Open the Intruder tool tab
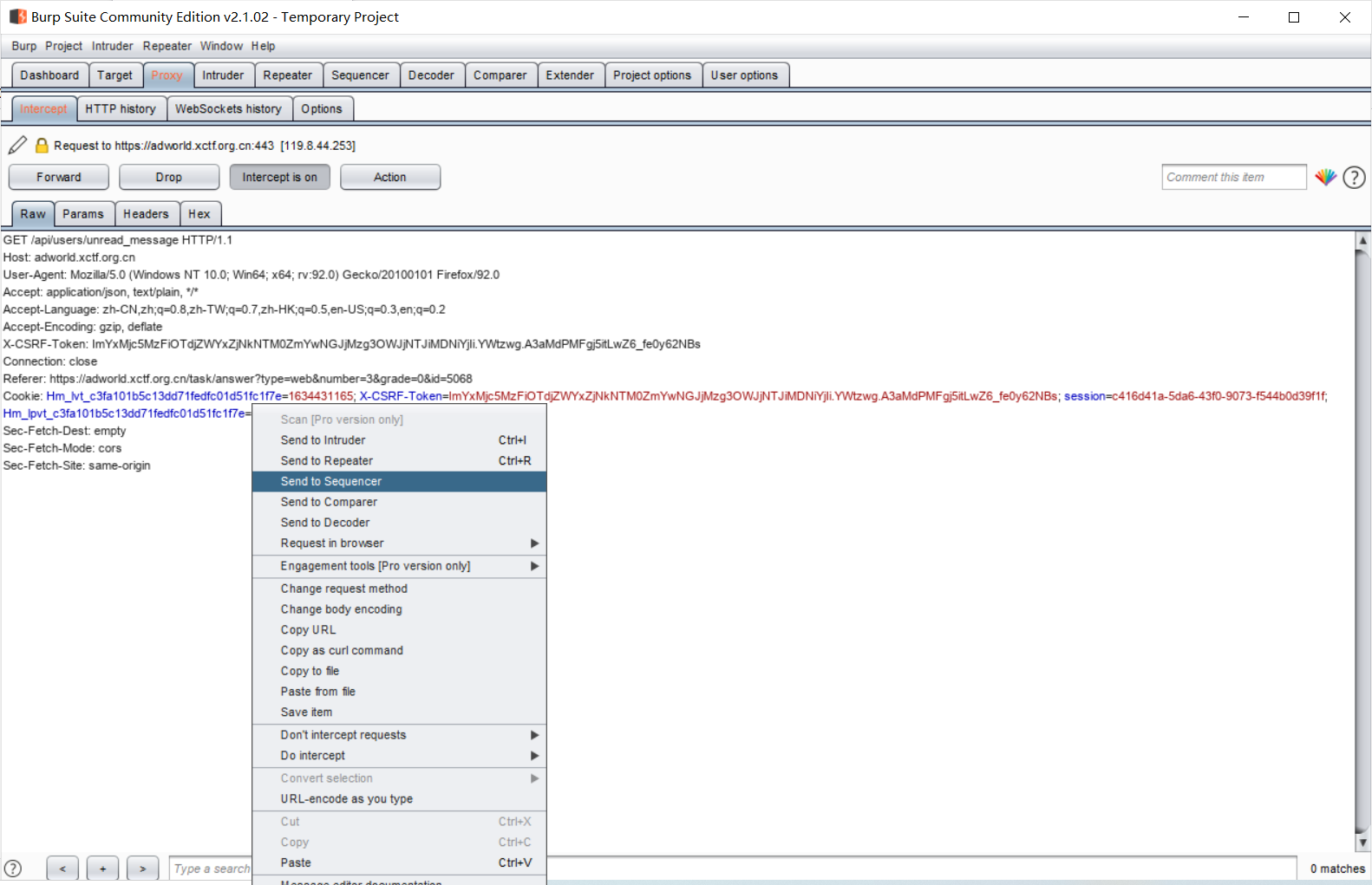1372x885 pixels. (223, 75)
